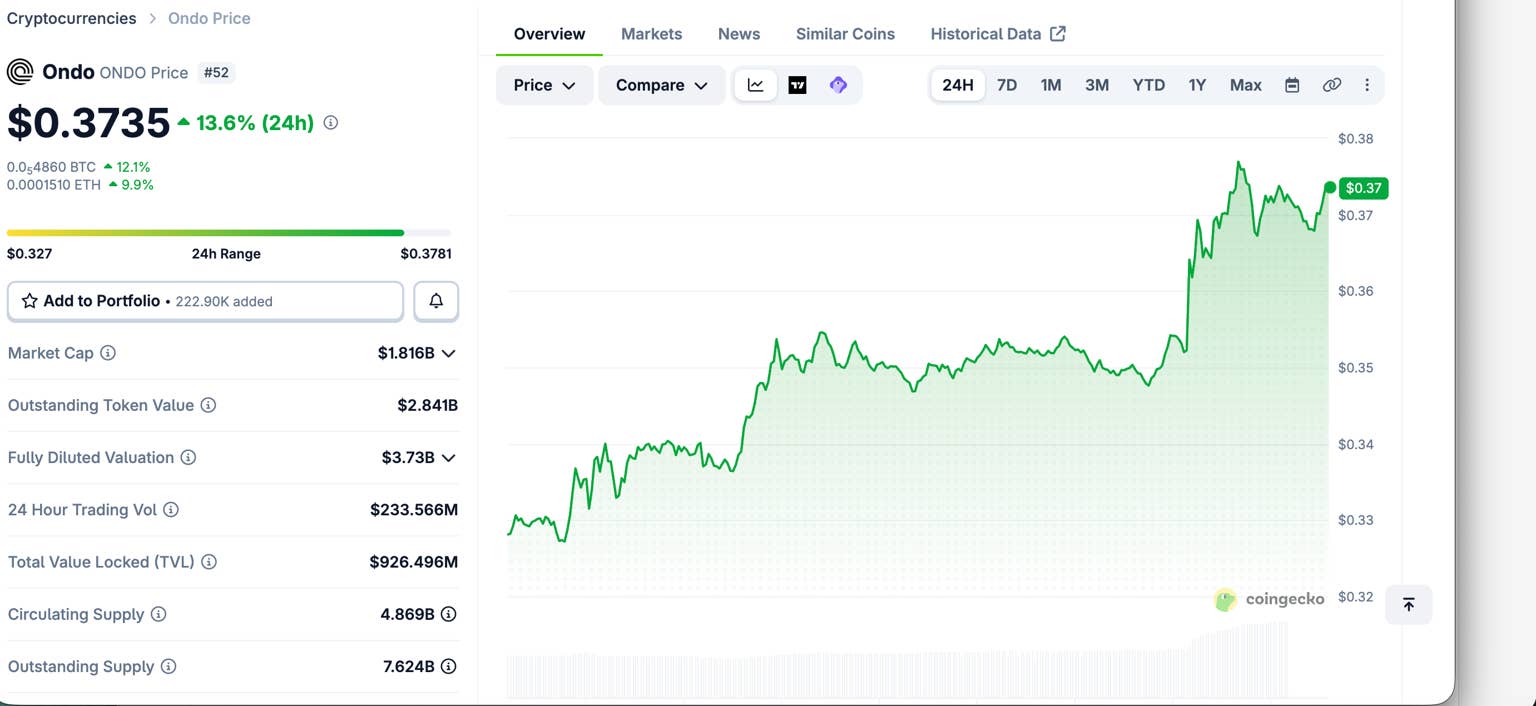This screenshot has width=1536, height=706.
Task: Open the Compare dropdown
Action: click(662, 85)
